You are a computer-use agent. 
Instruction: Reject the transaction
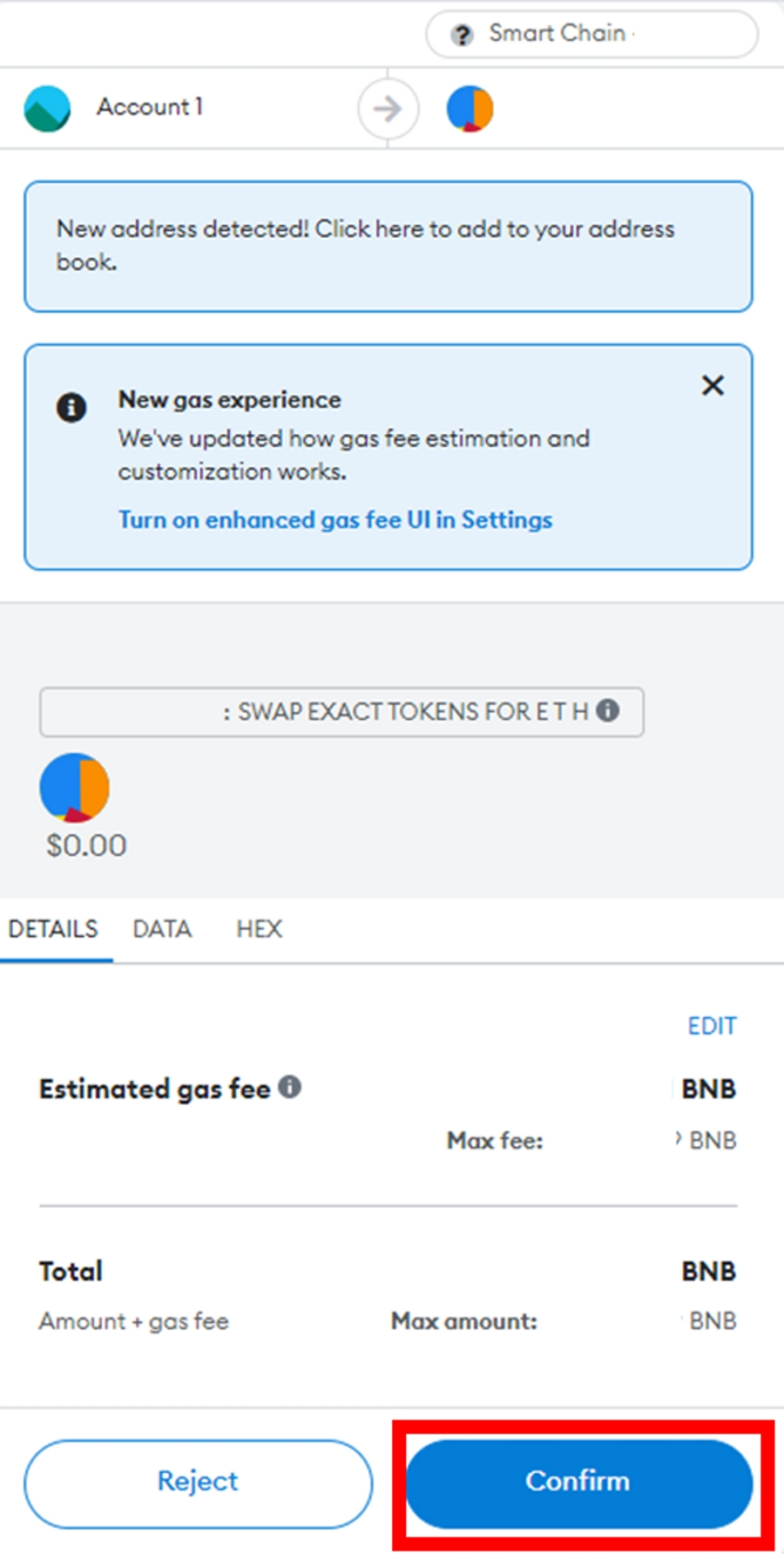tap(198, 1481)
